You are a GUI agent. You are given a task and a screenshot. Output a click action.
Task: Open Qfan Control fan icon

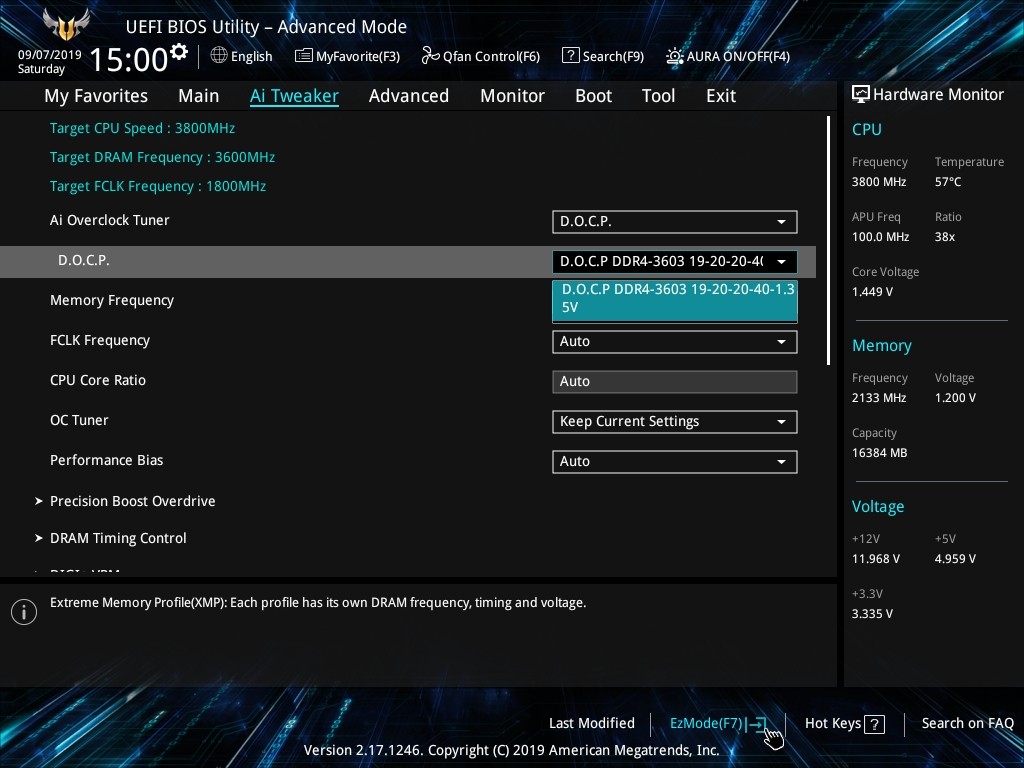pyautogui.click(x=430, y=56)
